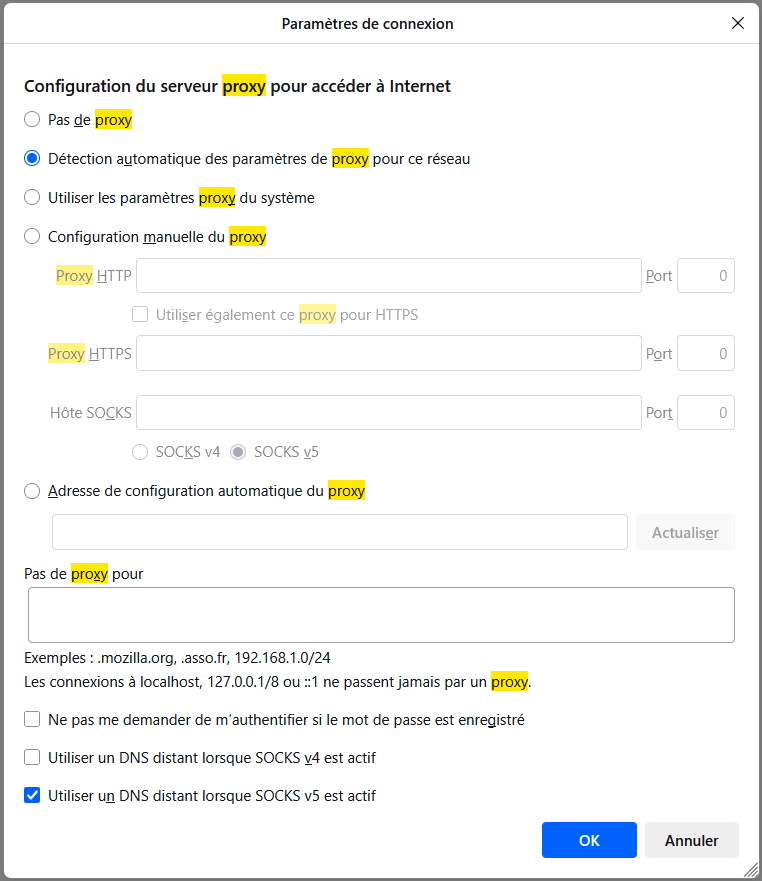
Task: Select 'Adresse de configuration automatique du proxy'
Action: pos(33,491)
